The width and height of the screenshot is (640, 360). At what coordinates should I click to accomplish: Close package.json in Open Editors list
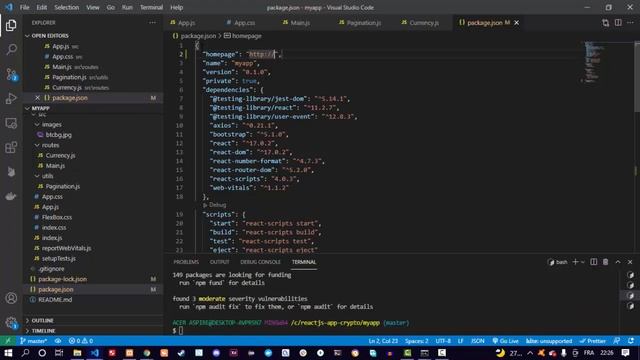[x=37, y=98]
